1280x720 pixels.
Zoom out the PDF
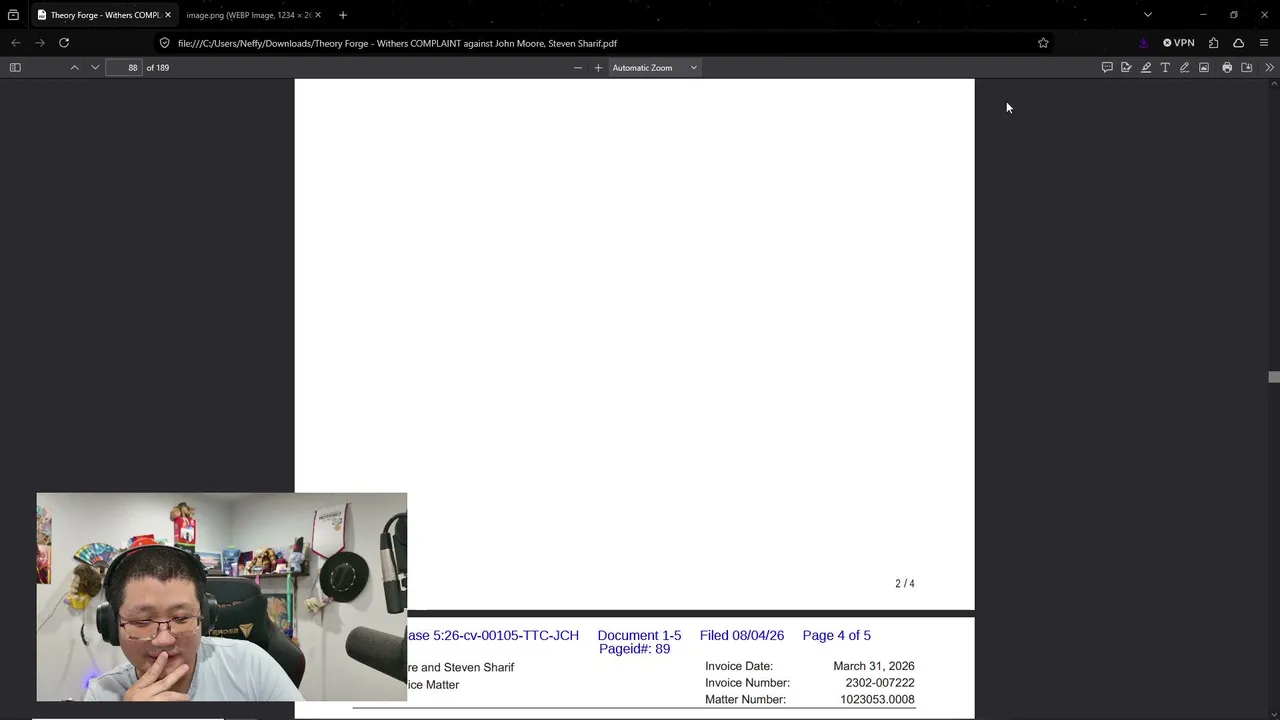pos(578,67)
